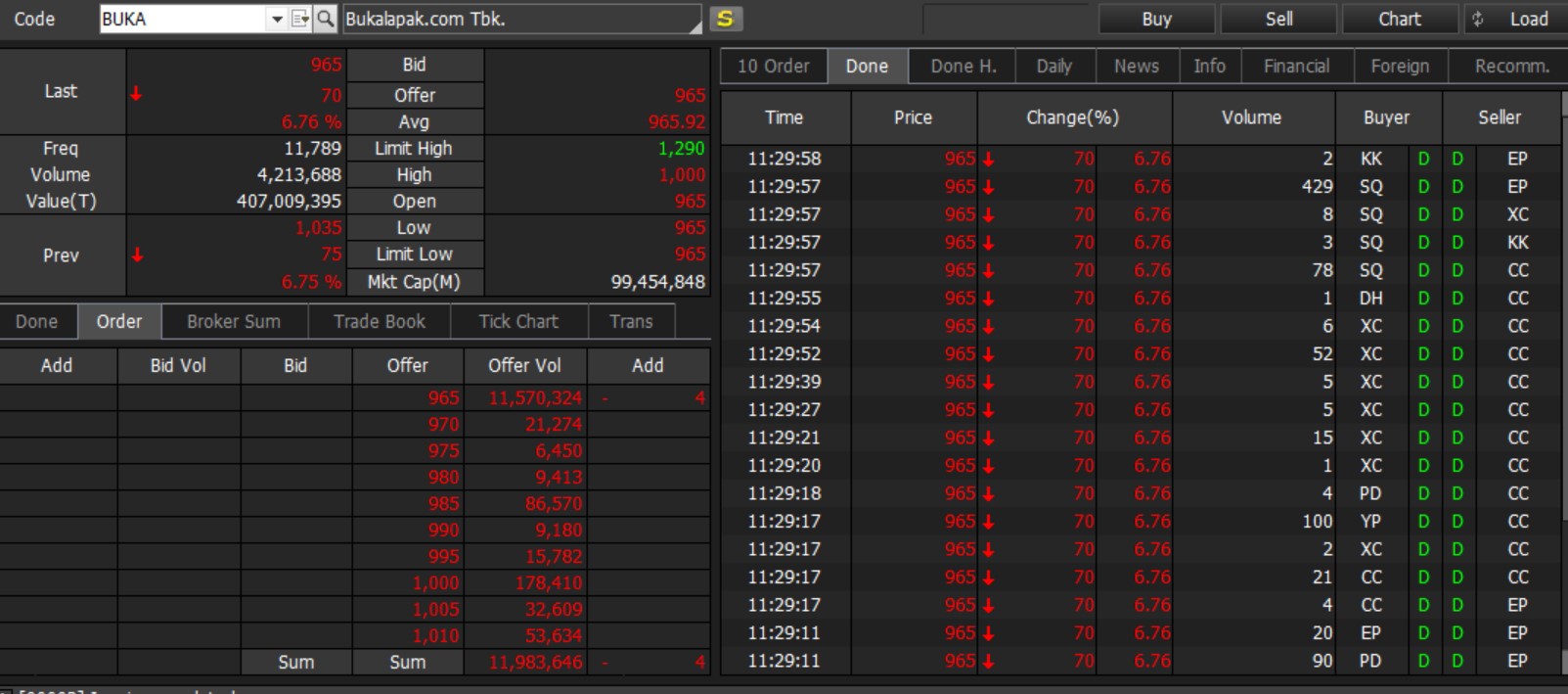Click the Volume value 4,213,688
This screenshot has height=694, width=1568.
coord(298,174)
